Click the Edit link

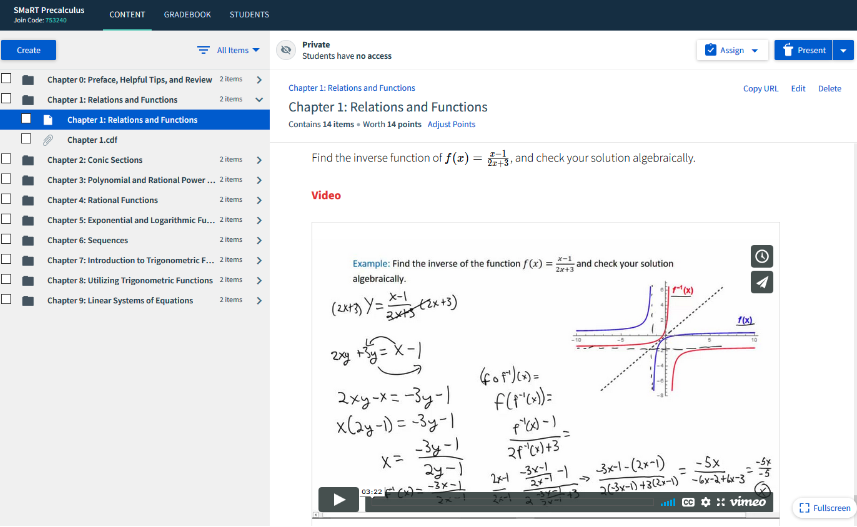click(x=798, y=89)
